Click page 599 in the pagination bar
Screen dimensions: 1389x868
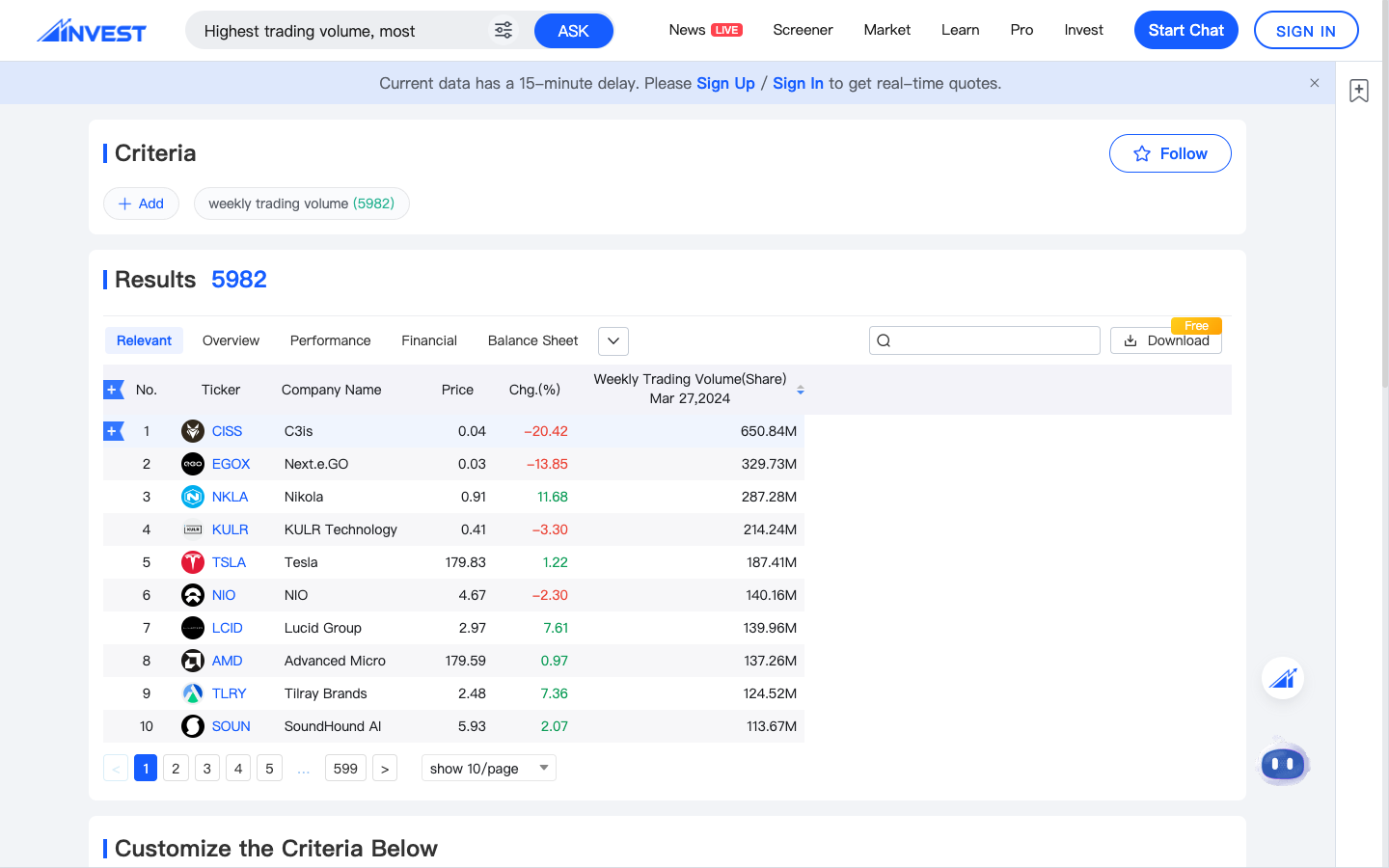click(344, 768)
